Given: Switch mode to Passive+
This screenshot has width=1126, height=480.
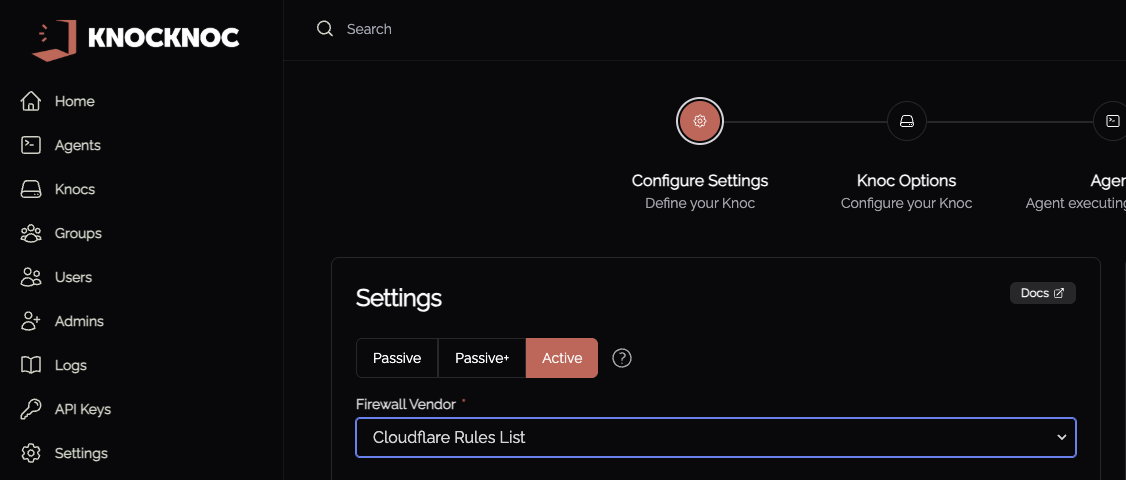Looking at the screenshot, I should click(482, 358).
